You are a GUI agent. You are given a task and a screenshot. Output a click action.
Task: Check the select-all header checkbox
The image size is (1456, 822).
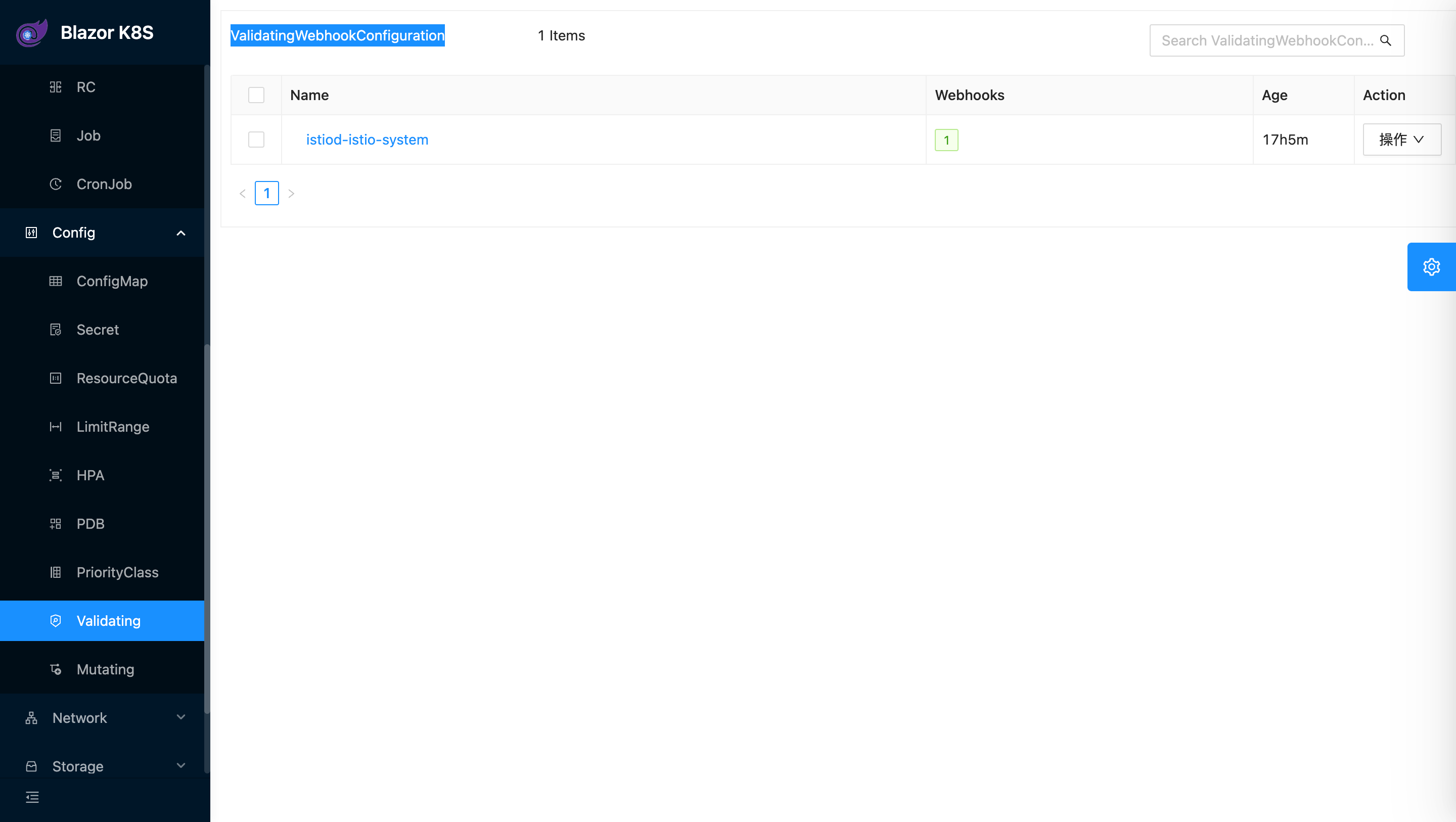pyautogui.click(x=256, y=95)
